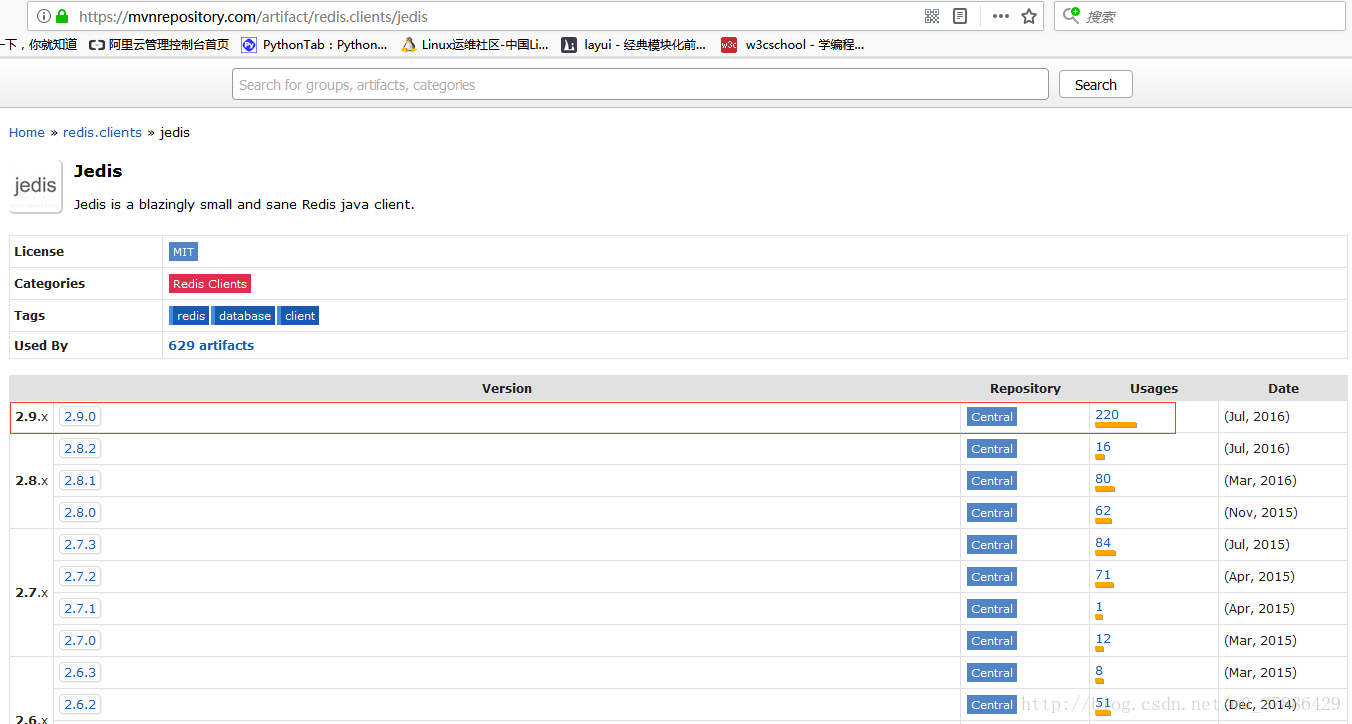Click Central repository for version 2.8.1
This screenshot has width=1352, height=724.
point(992,481)
